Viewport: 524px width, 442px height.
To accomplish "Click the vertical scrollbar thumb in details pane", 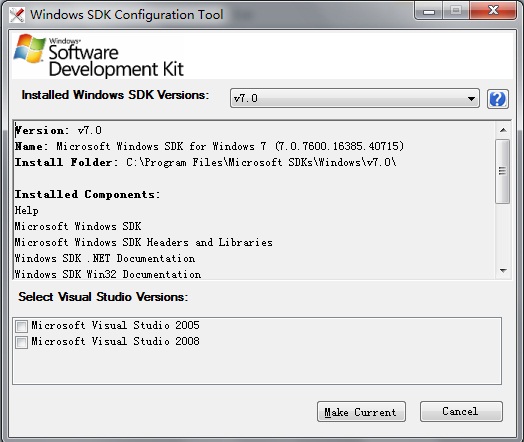I will (x=503, y=171).
